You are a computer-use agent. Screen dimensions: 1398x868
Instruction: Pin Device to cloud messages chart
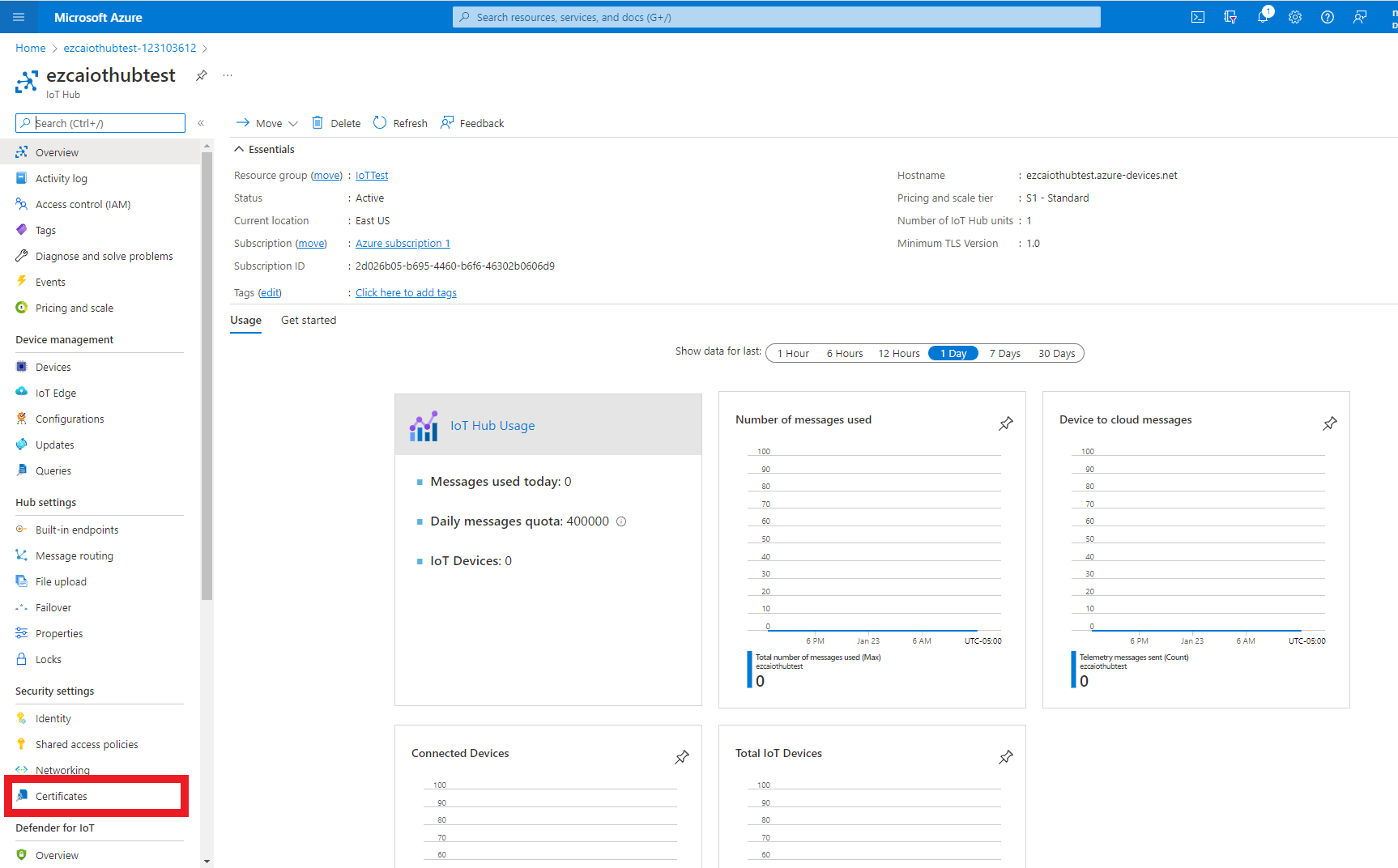click(x=1330, y=423)
